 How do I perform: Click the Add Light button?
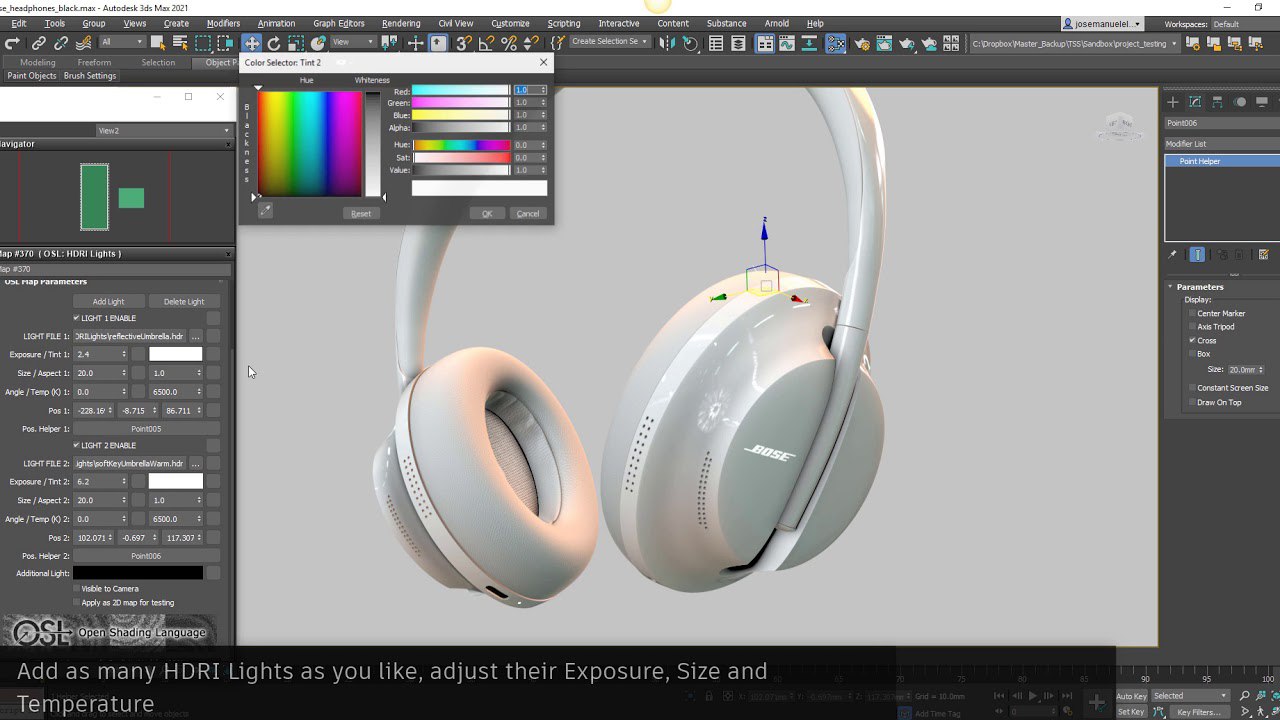click(108, 301)
